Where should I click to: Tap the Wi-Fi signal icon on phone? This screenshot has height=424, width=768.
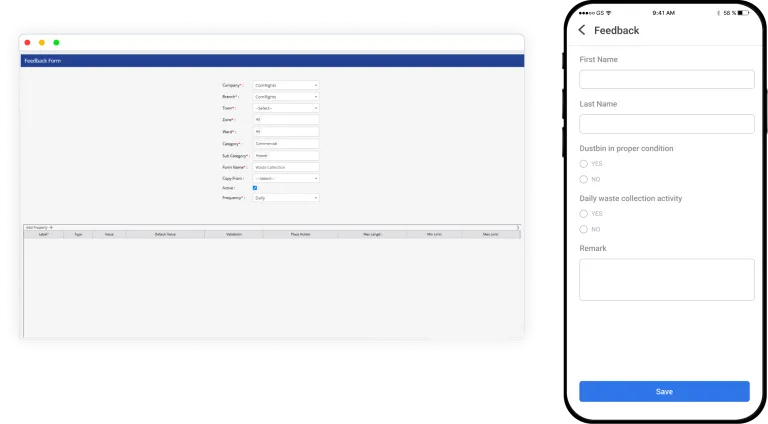pos(608,13)
